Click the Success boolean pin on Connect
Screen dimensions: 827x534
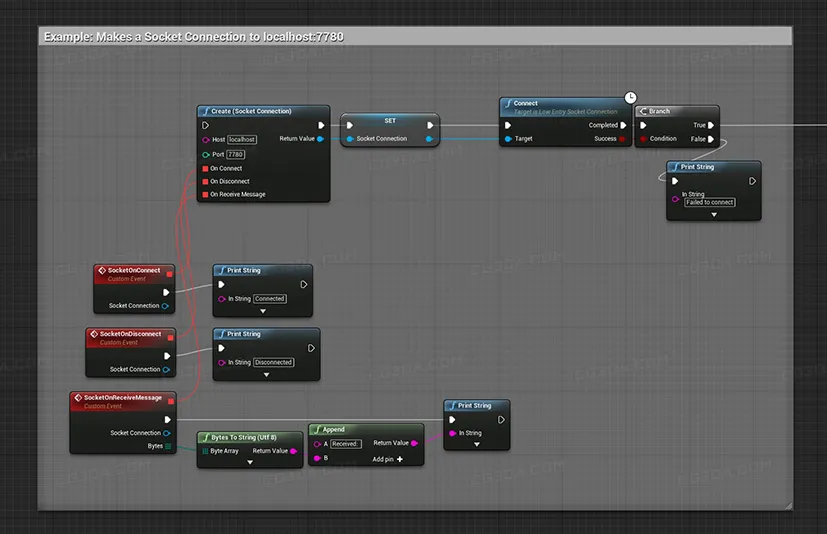pos(622,139)
